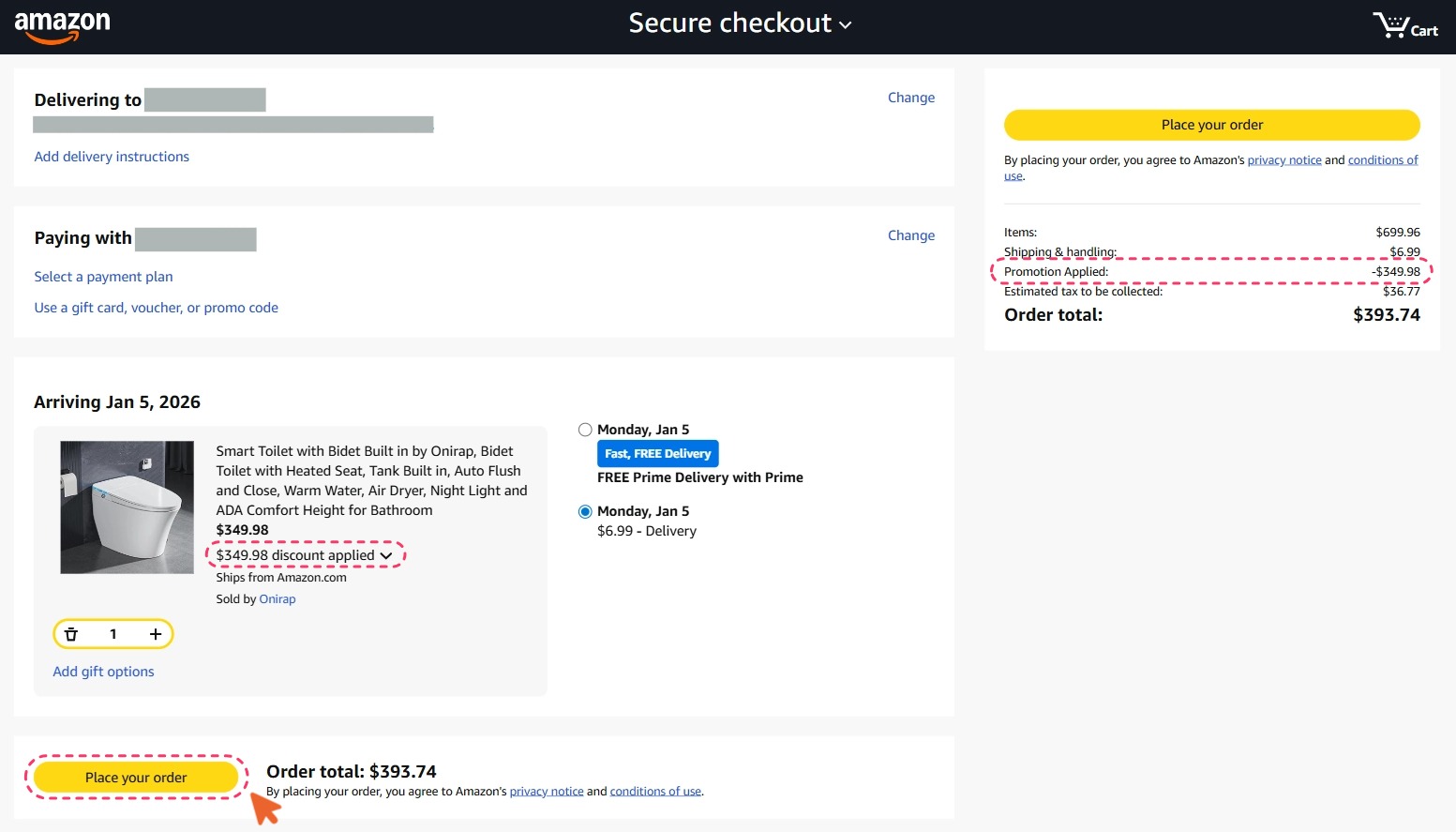Open the Onirap seller page
This screenshot has width=1456, height=832.
pos(278,599)
